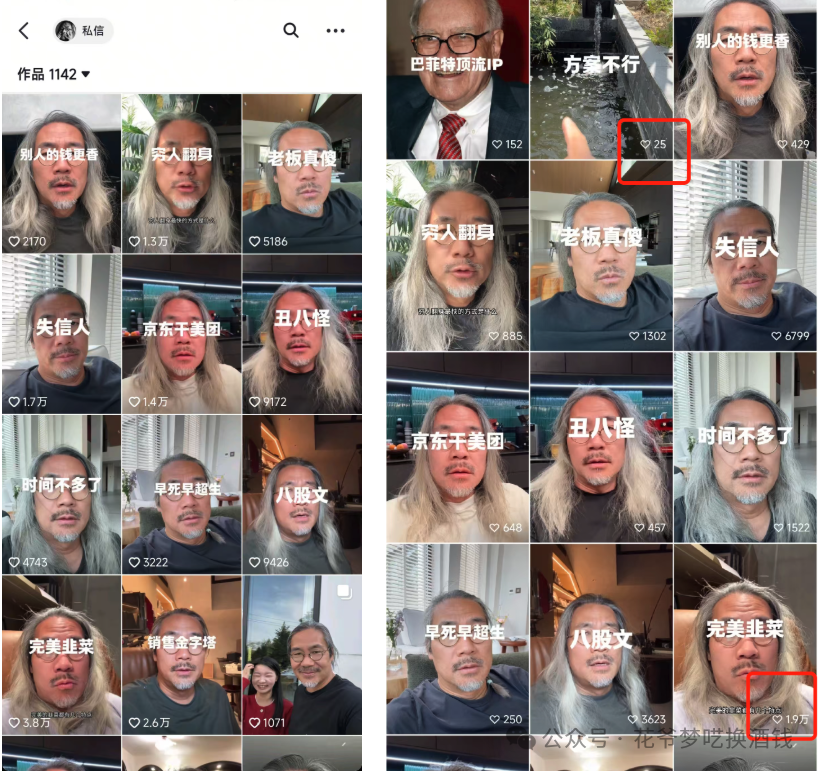Open 失信人 video with 1.7万 likes
The image size is (819, 771).
[61, 334]
